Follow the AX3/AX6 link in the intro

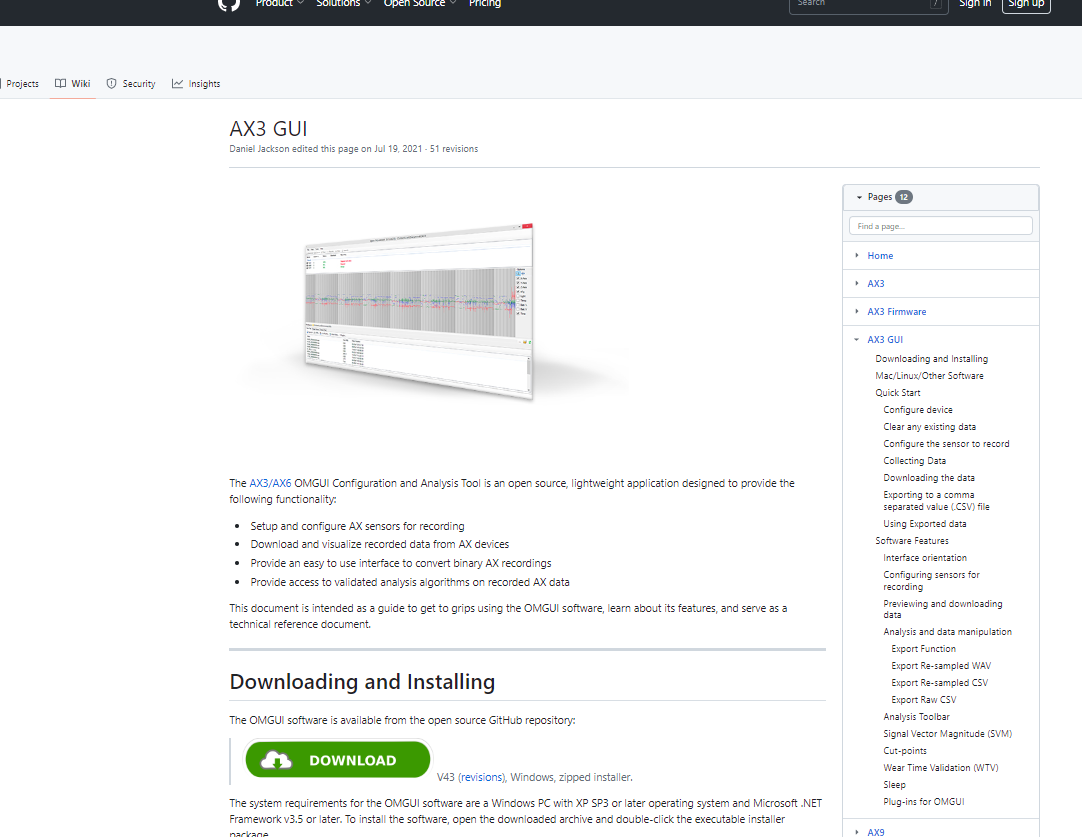270,483
